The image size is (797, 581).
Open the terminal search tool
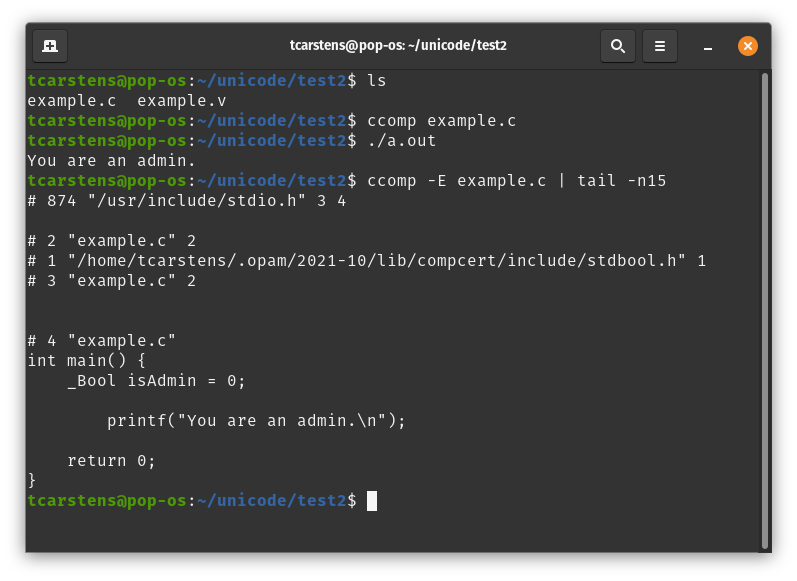point(618,46)
